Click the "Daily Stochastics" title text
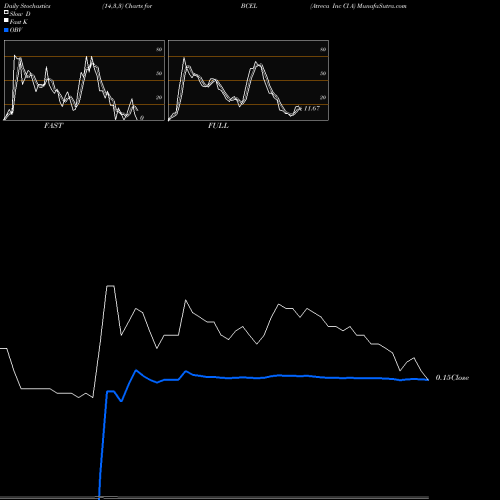500x500 pixels. 27,6
